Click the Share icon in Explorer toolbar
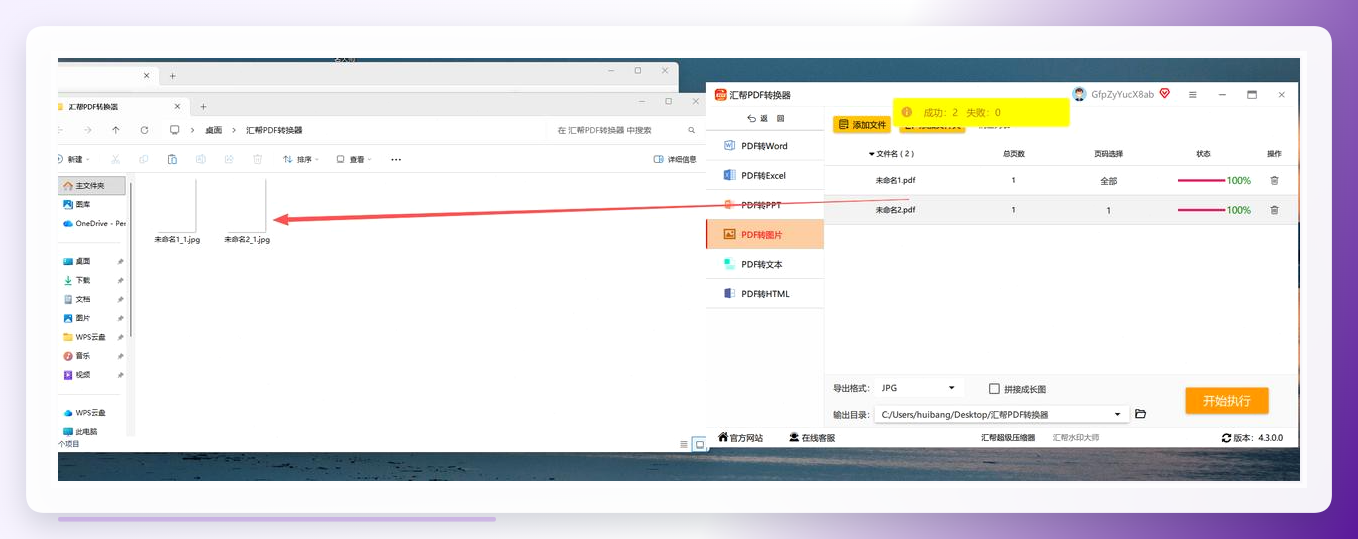The image size is (1358, 539). [x=229, y=159]
